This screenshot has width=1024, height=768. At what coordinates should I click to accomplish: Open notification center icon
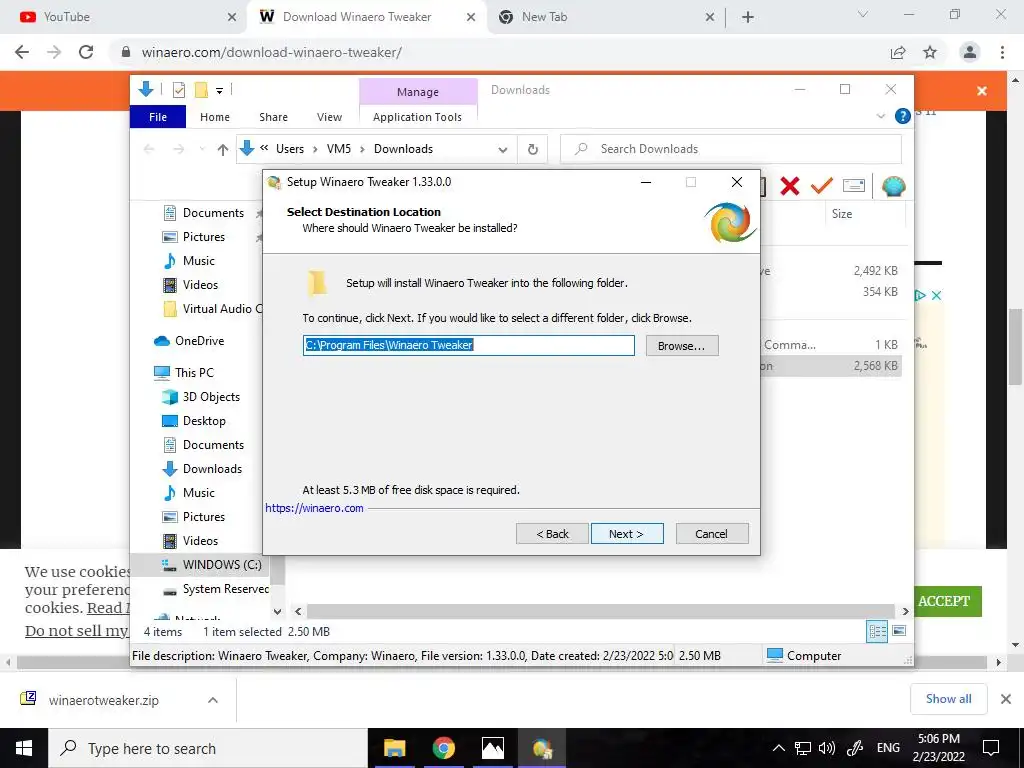coord(991,748)
